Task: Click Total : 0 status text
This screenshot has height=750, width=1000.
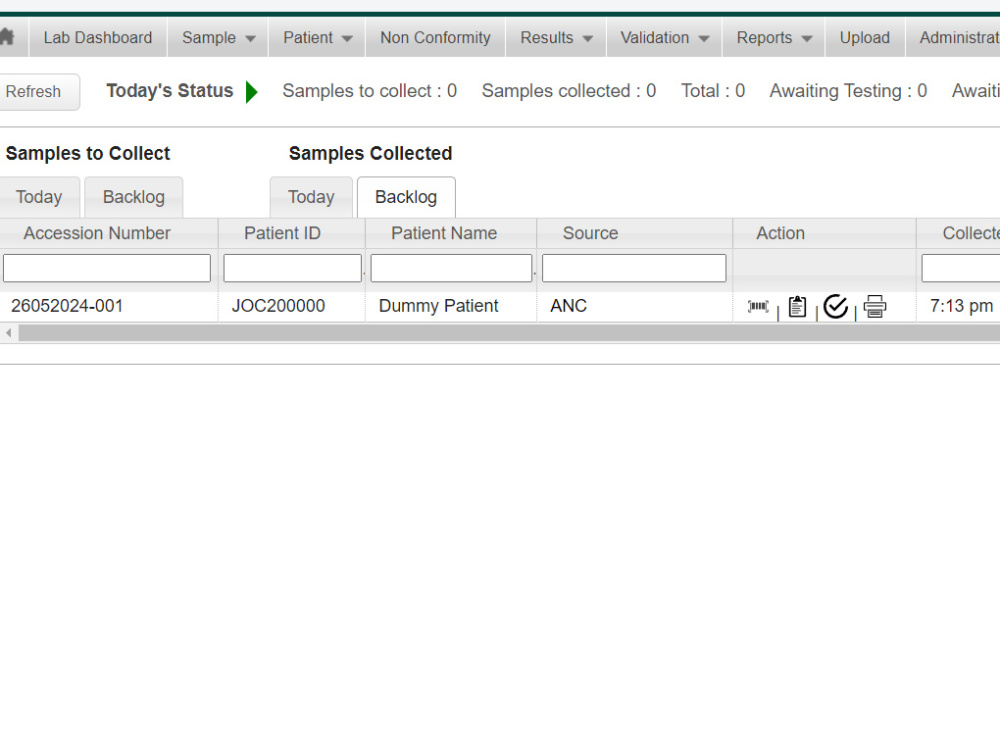Action: coord(712,91)
